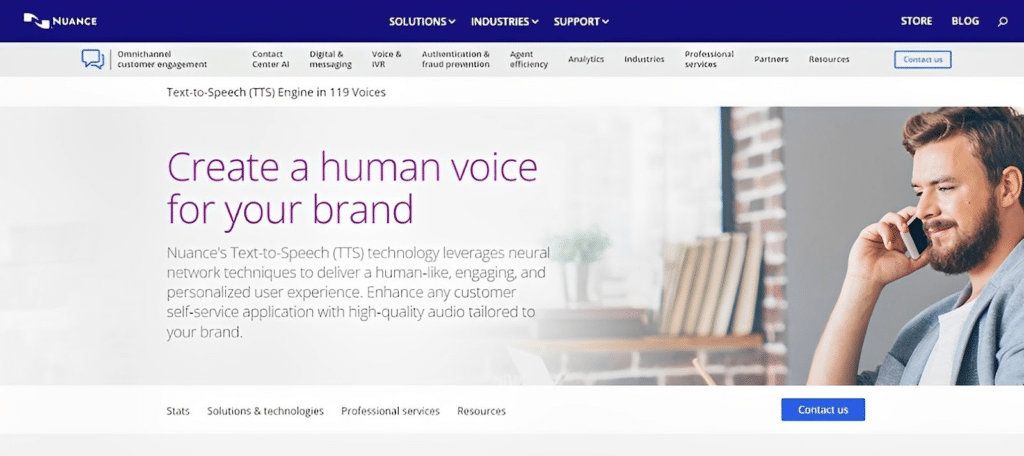This screenshot has height=456, width=1024.
Task: Click the Nuance logo
Action: [60, 21]
